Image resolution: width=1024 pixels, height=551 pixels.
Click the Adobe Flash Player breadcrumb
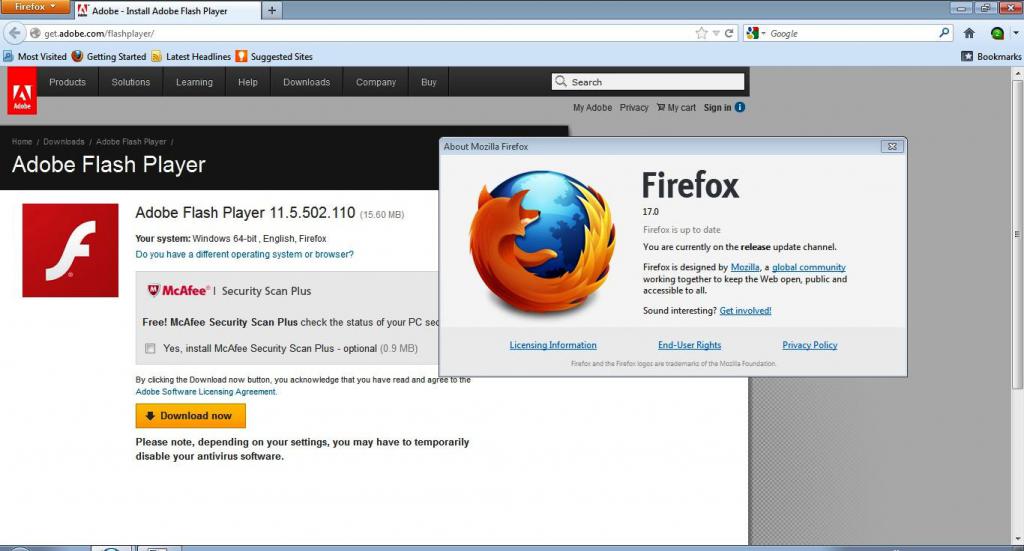tap(131, 142)
